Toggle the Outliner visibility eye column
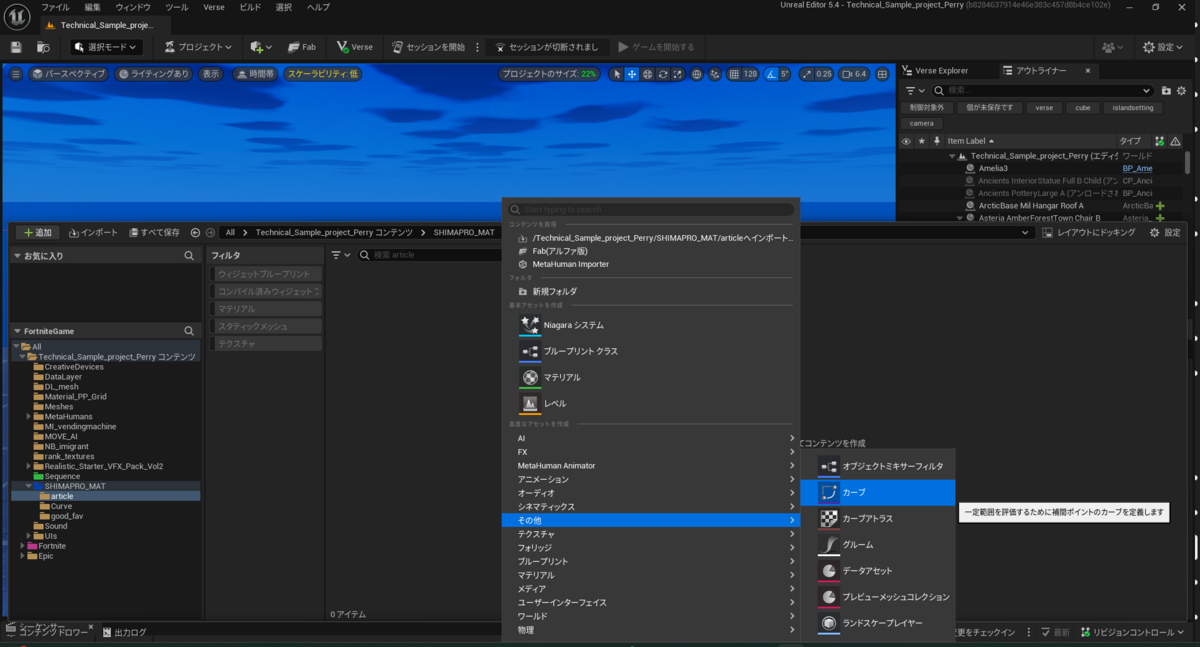 click(x=906, y=141)
